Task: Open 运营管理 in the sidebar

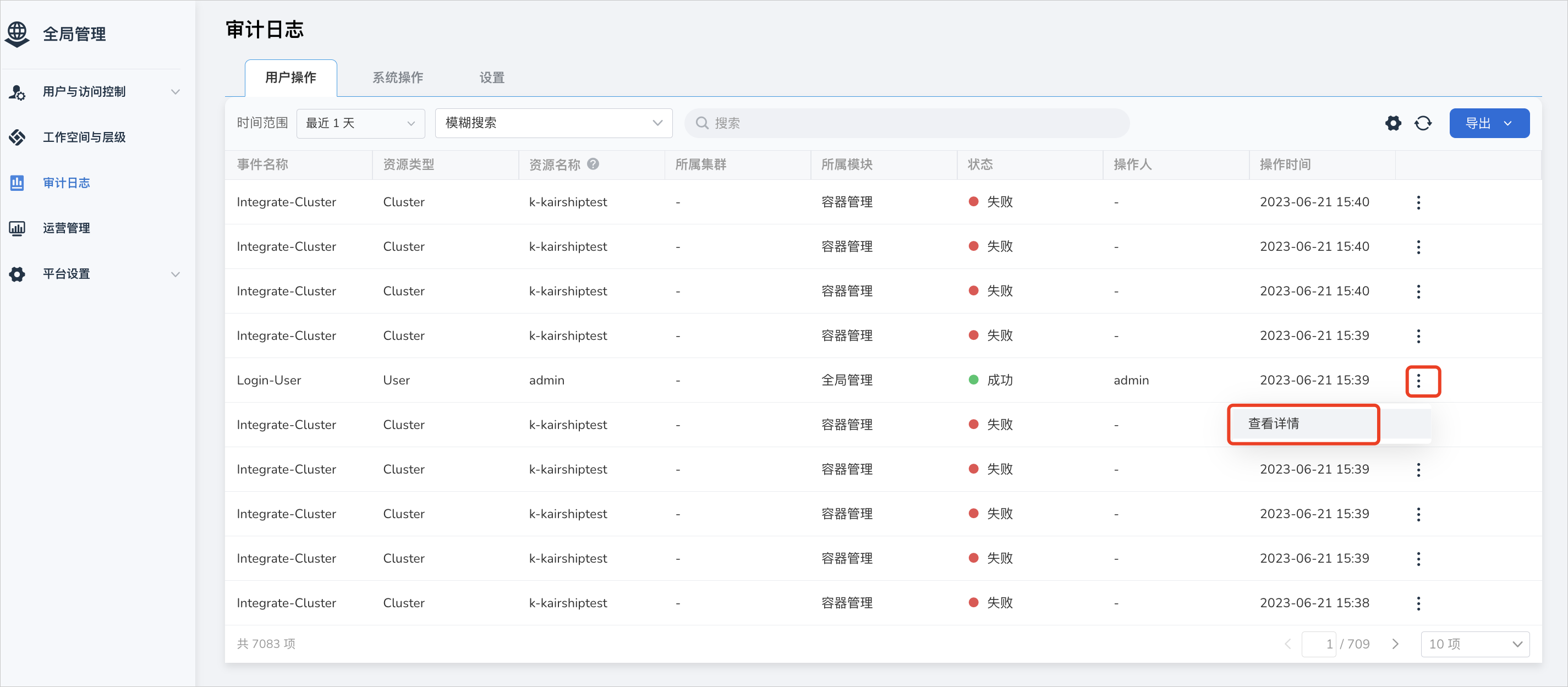Action: point(67,228)
